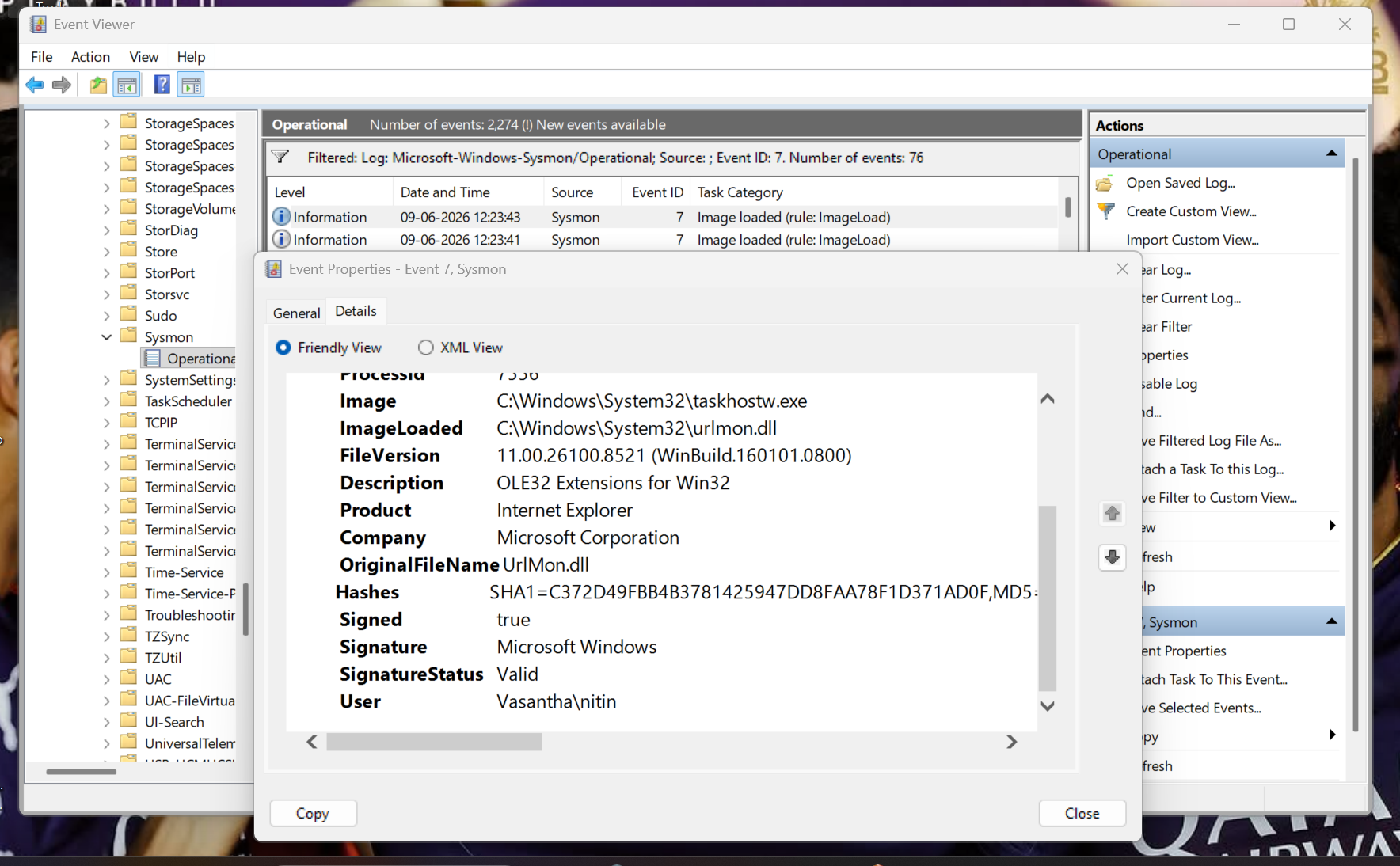Click the Close button in Event Properties

tap(1082, 813)
